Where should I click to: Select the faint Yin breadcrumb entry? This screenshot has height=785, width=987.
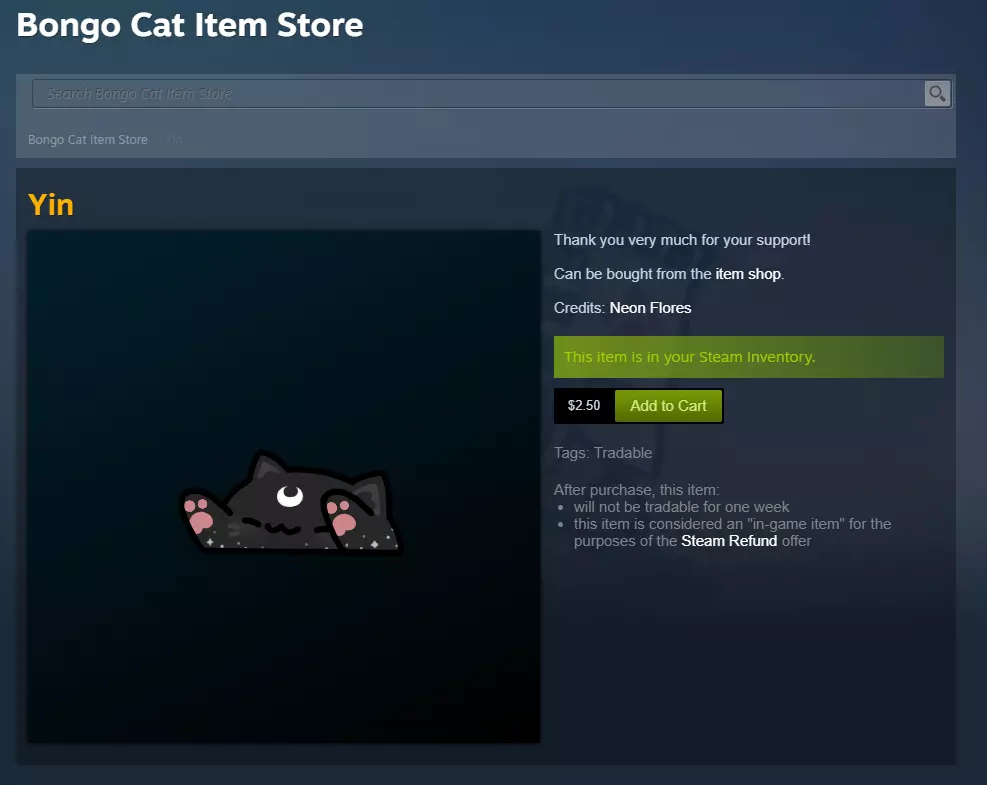click(174, 140)
